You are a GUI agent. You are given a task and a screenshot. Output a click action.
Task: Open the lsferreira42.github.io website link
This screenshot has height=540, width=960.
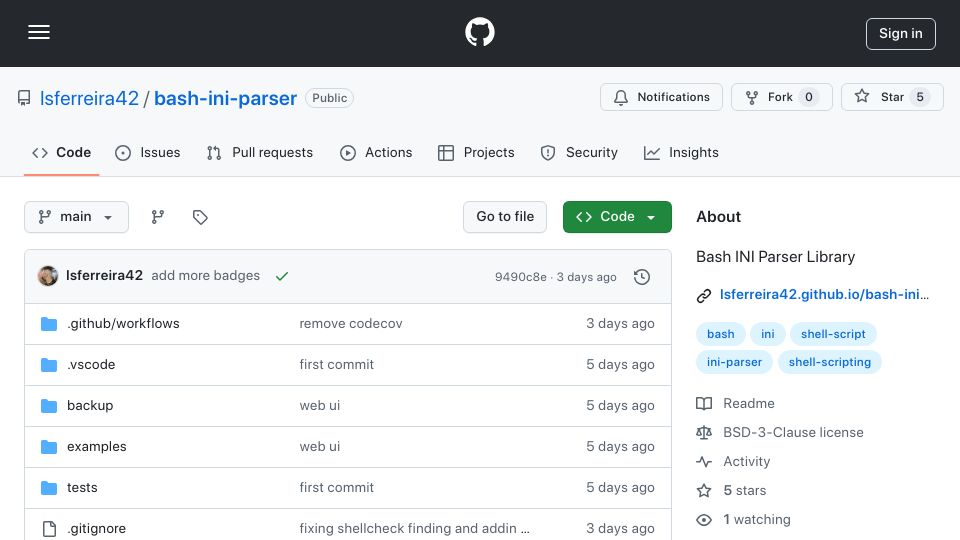pyautogui.click(x=824, y=294)
